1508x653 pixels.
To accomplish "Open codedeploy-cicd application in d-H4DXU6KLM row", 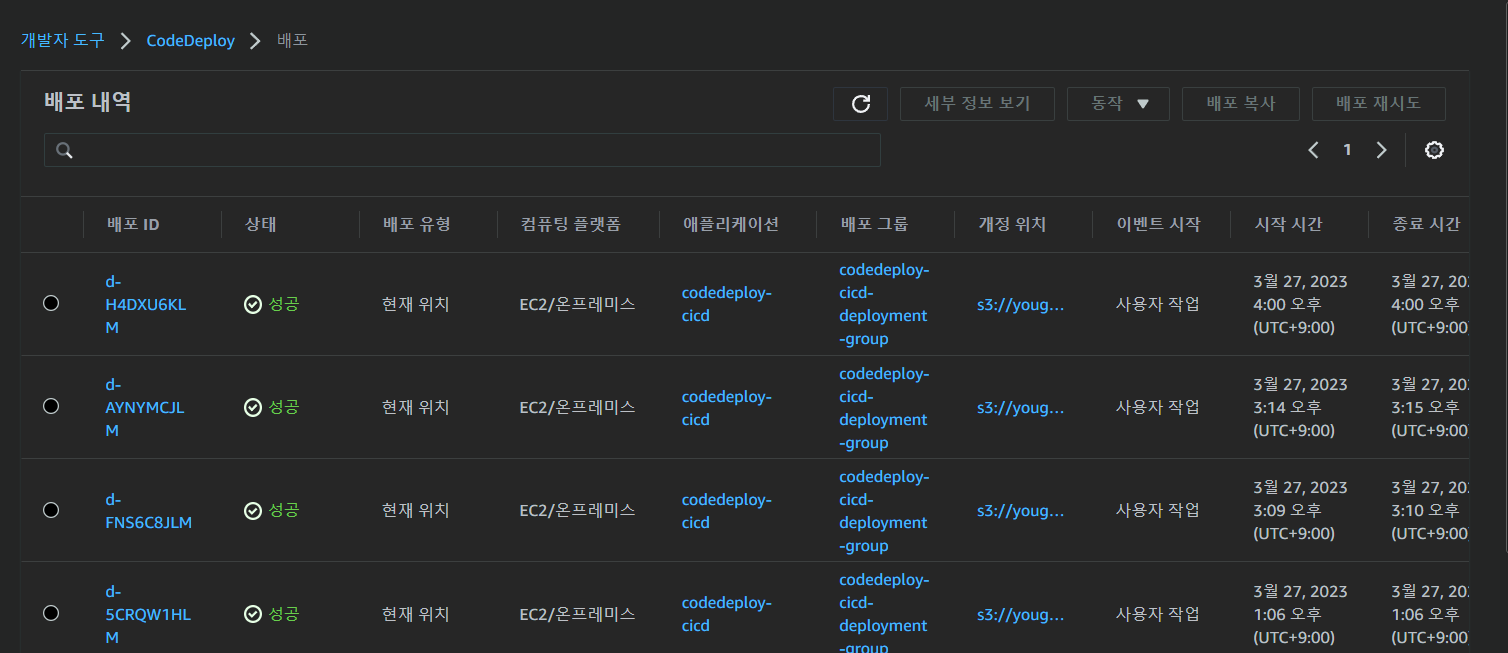I will (x=726, y=304).
